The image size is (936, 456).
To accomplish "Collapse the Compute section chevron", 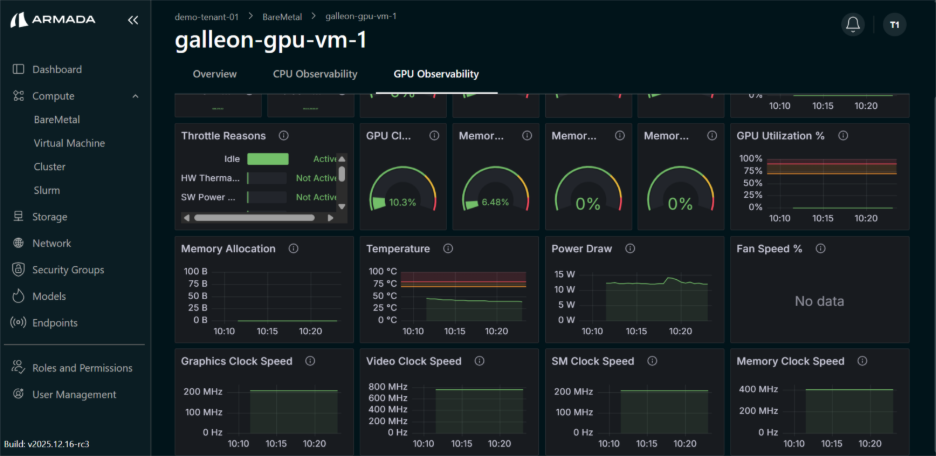I will tap(136, 96).
